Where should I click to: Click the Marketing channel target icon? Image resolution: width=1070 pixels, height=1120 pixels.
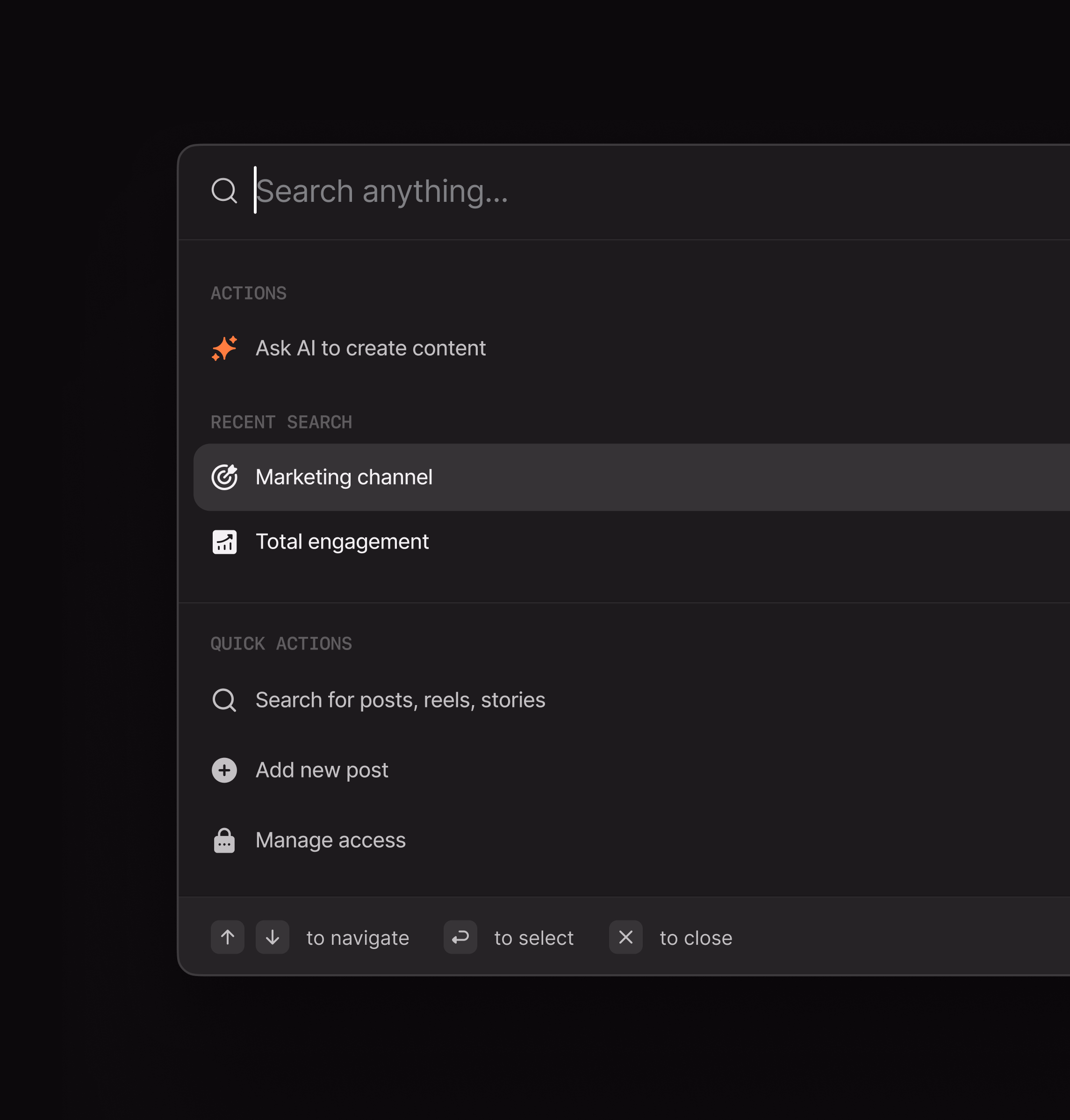[224, 477]
